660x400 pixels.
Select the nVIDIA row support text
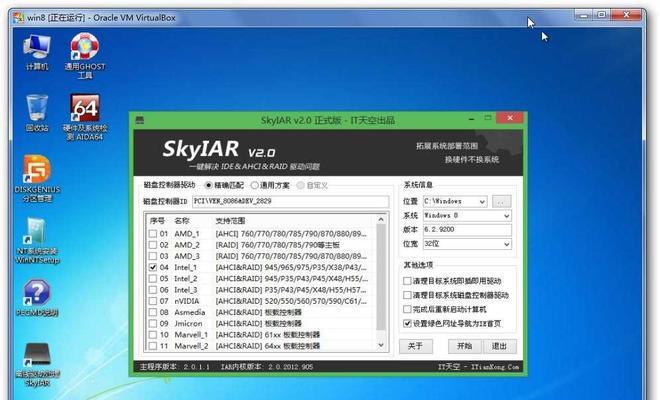(291, 301)
